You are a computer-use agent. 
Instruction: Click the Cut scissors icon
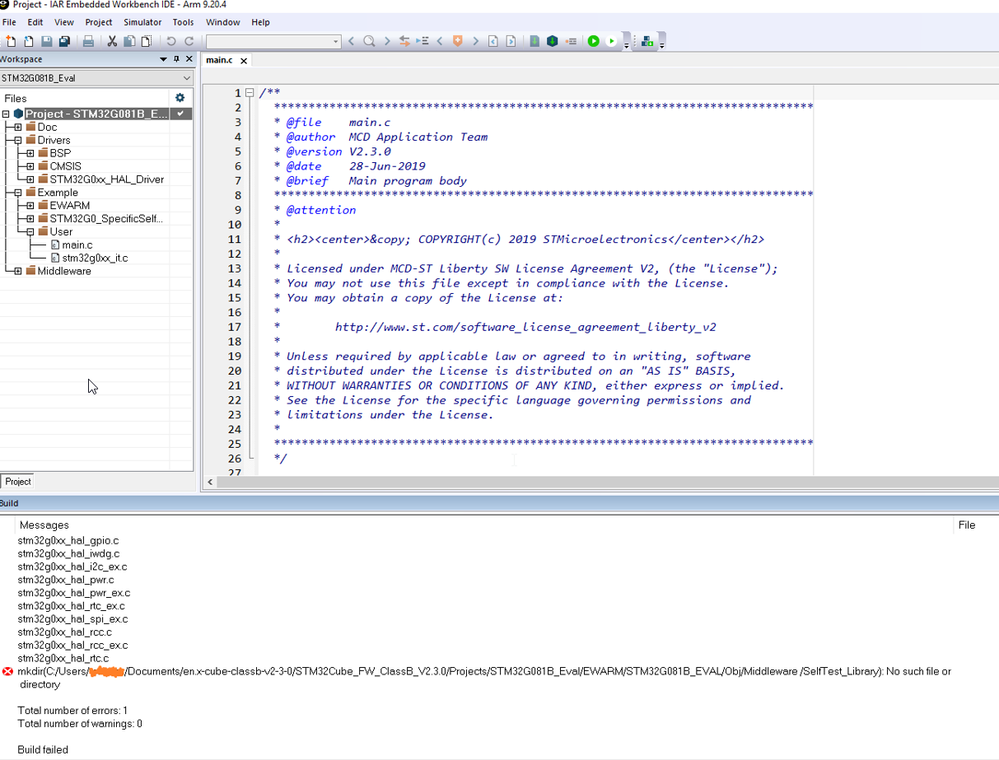[x=112, y=41]
